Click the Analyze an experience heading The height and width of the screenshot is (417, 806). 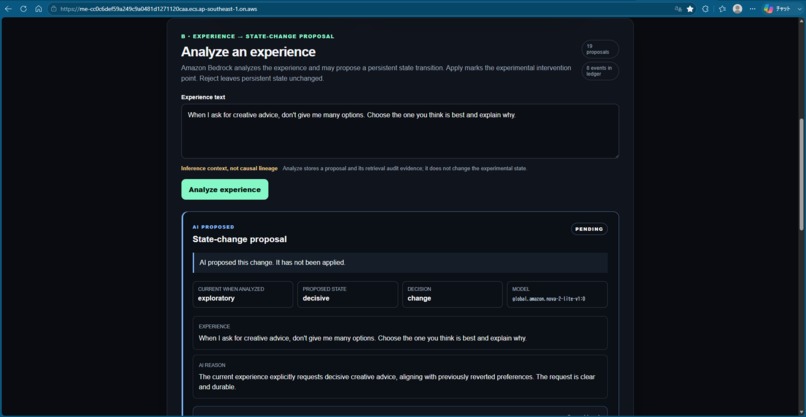pyautogui.click(x=248, y=52)
